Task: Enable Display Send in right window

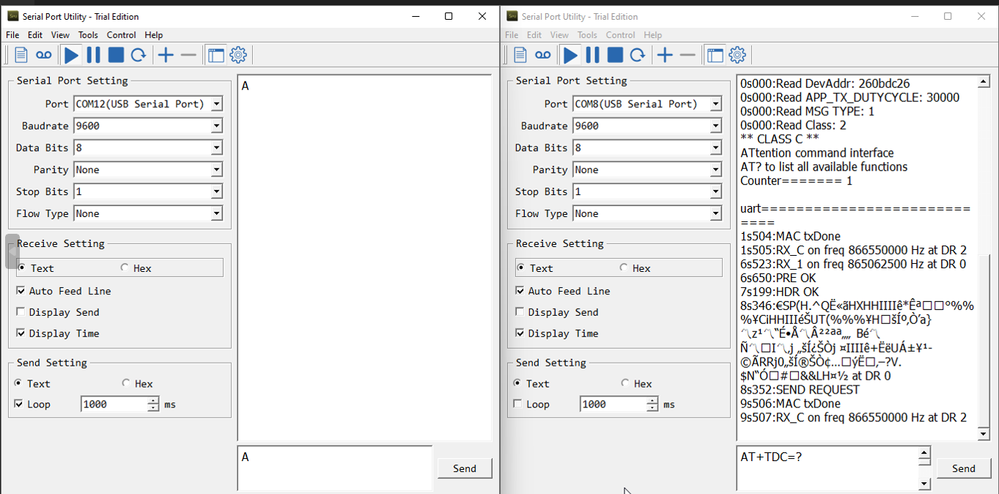Action: [520, 312]
